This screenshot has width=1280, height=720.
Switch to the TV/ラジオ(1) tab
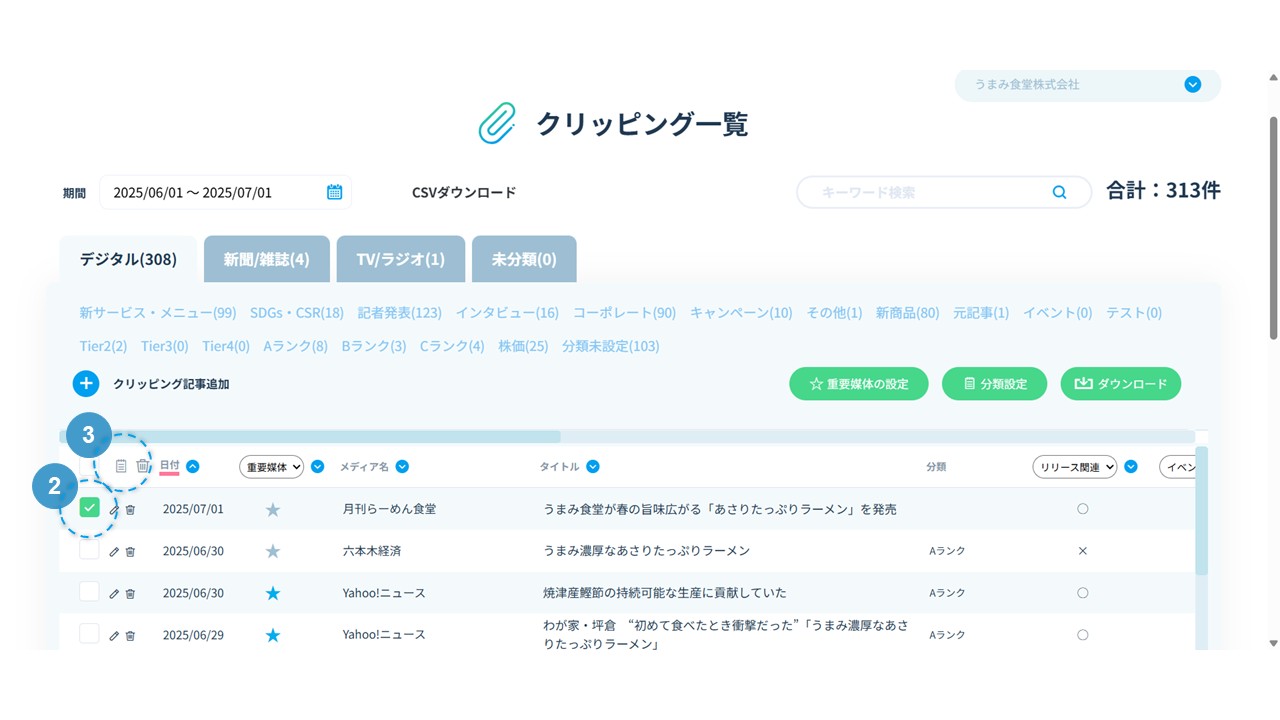click(x=400, y=259)
